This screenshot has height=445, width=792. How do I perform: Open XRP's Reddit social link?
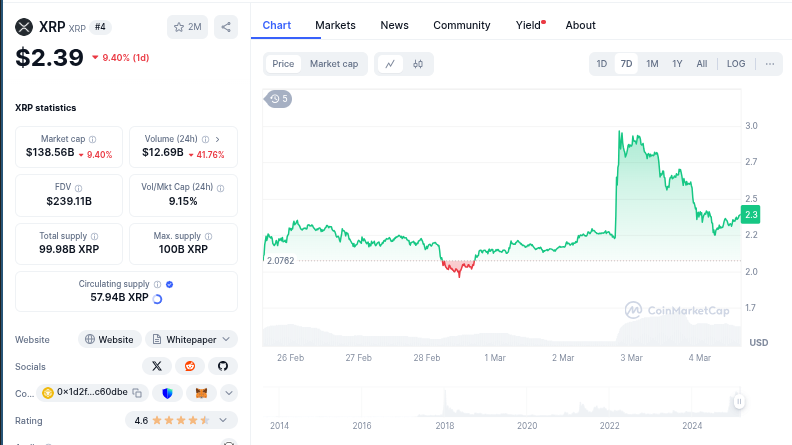pos(190,366)
